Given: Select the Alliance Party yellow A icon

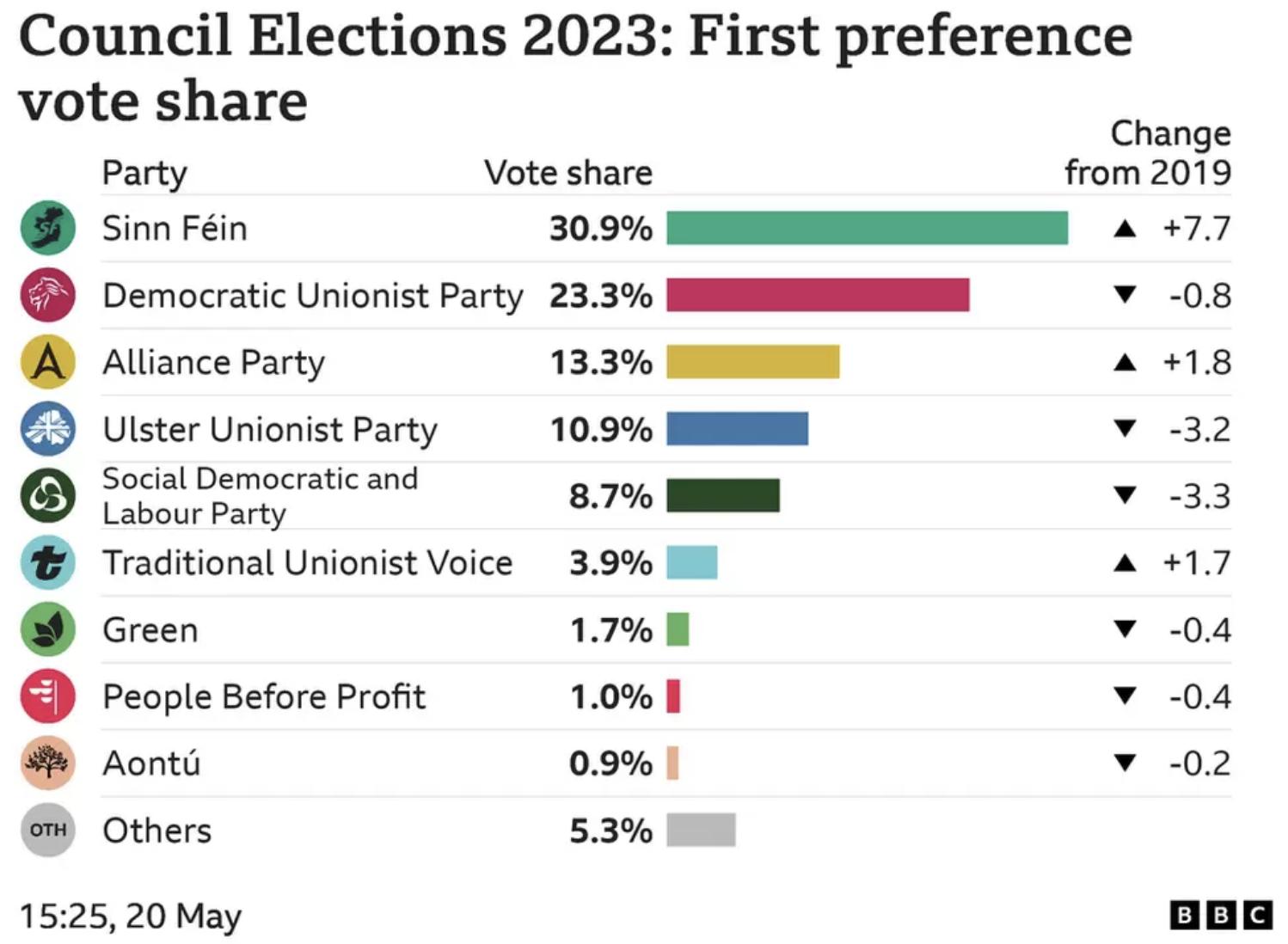Looking at the screenshot, I should point(48,362).
